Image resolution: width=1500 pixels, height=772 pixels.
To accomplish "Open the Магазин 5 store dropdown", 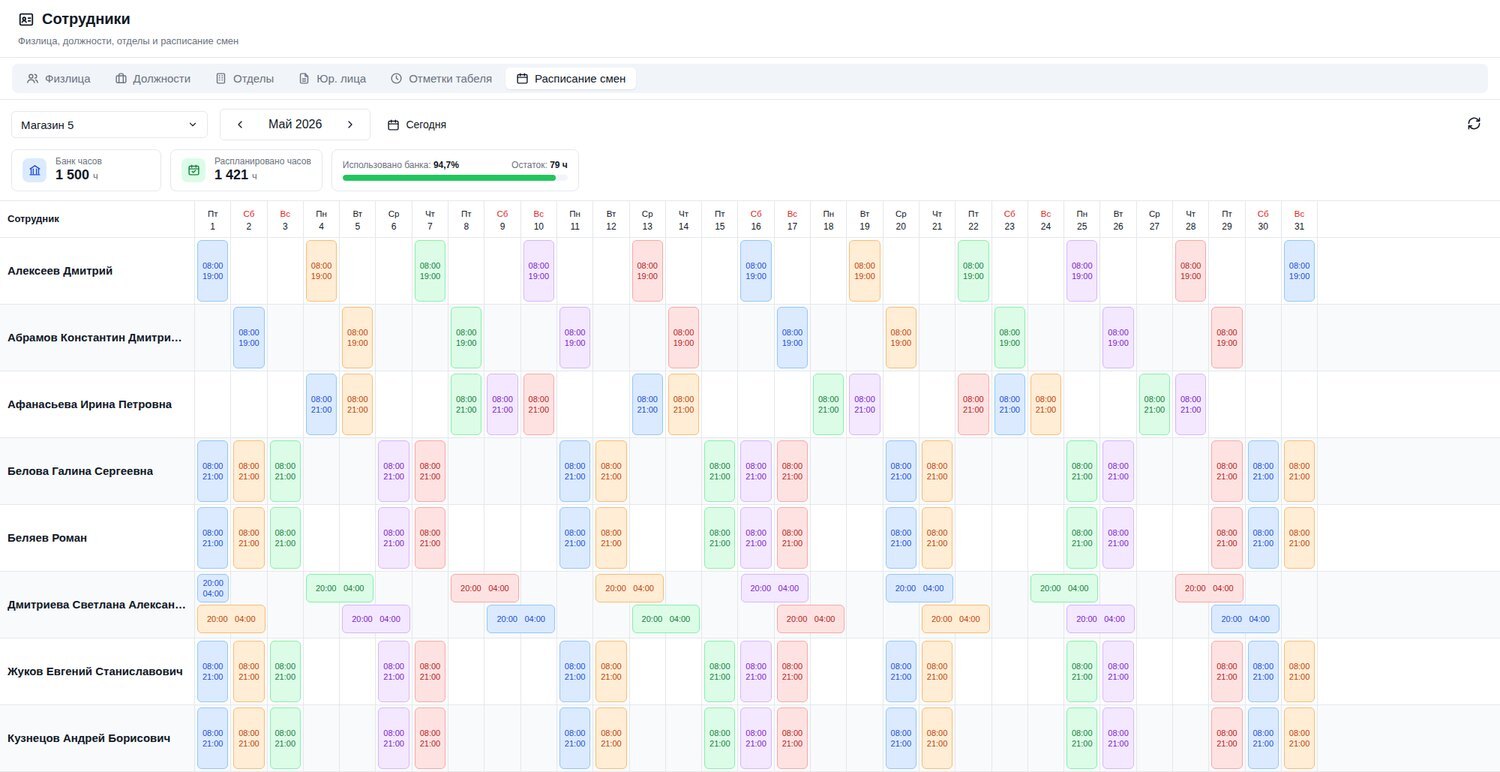I will tap(109, 125).
